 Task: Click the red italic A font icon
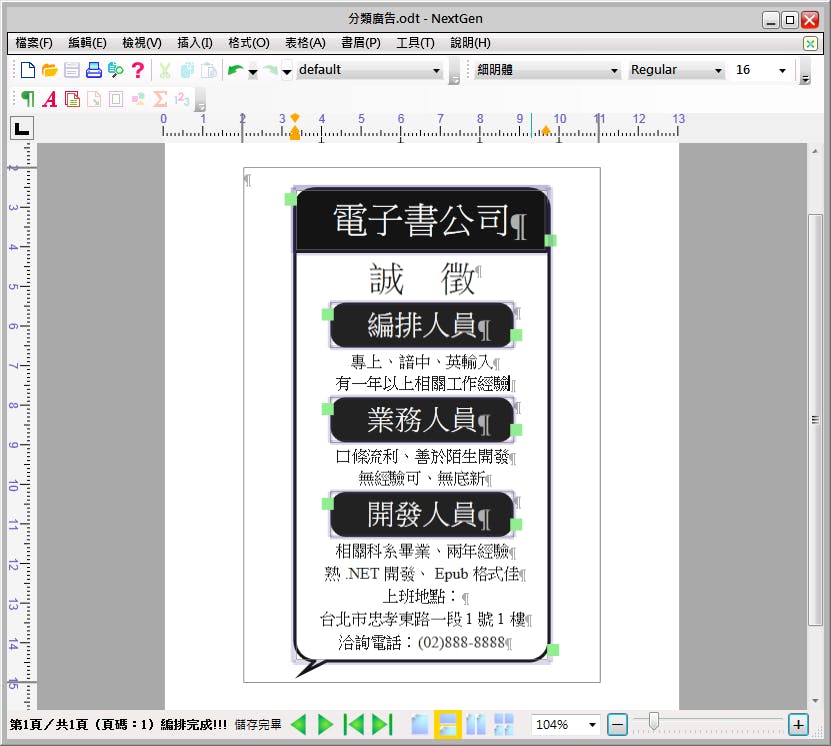click(x=49, y=99)
